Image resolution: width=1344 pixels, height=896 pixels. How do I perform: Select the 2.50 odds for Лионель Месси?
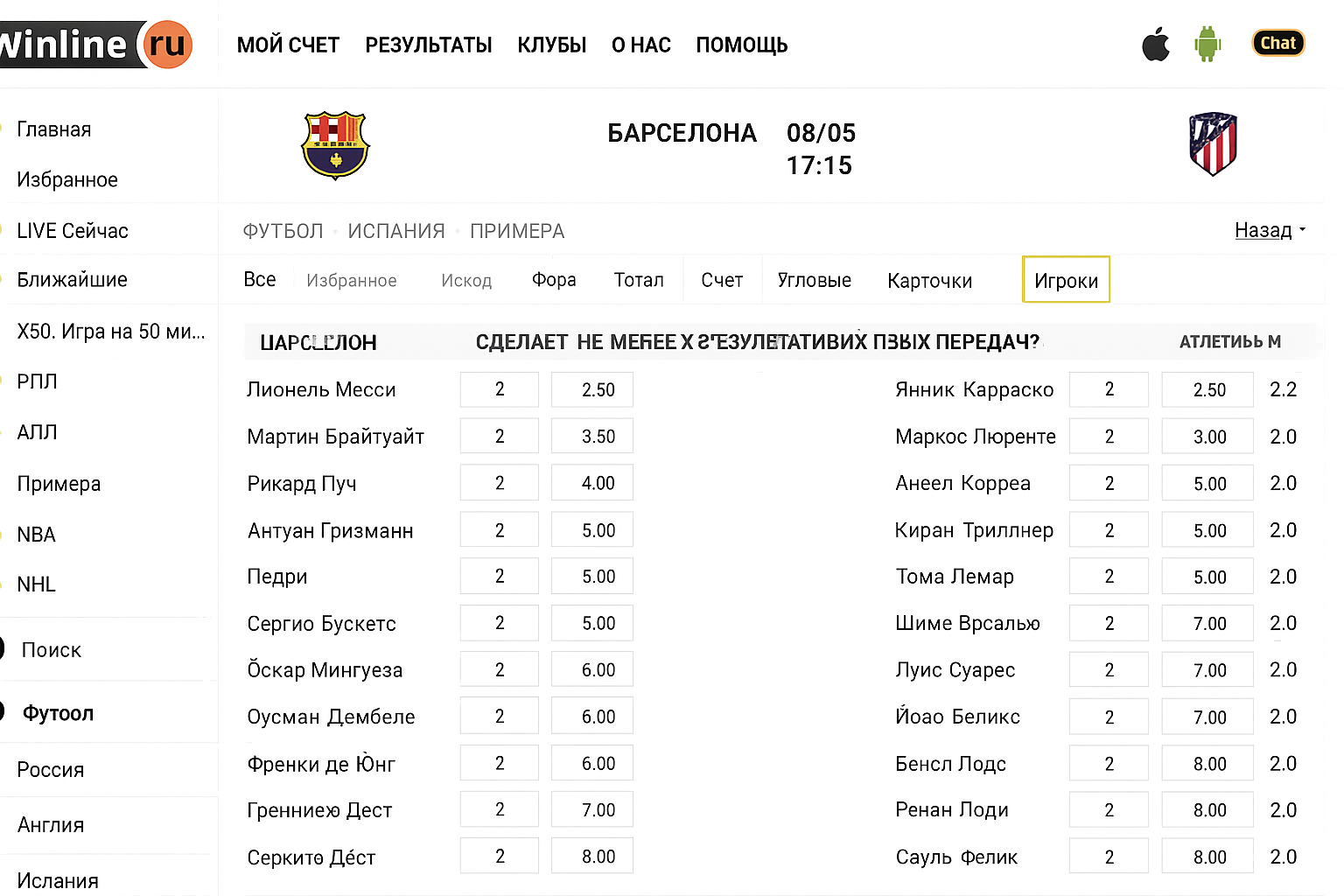(592, 389)
